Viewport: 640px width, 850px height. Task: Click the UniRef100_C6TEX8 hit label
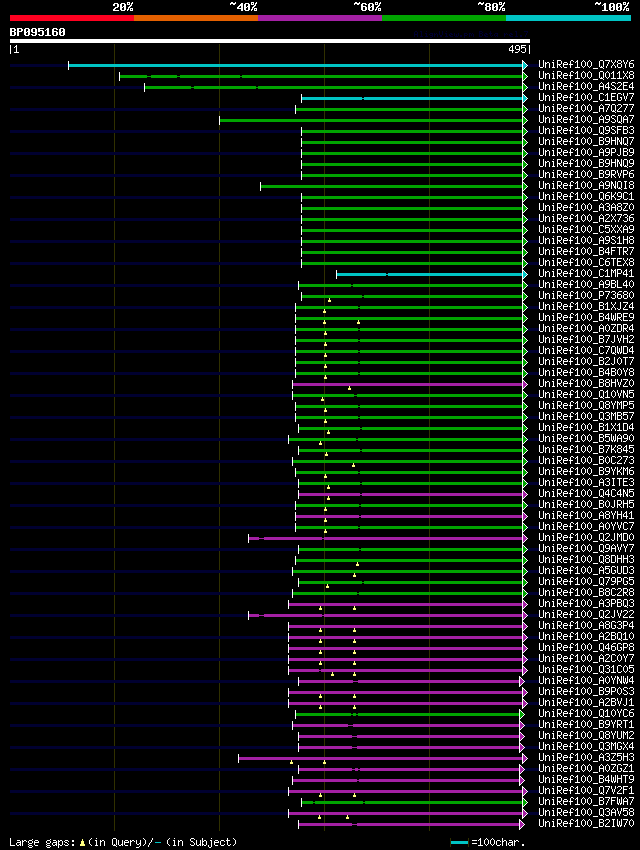click(x=586, y=262)
